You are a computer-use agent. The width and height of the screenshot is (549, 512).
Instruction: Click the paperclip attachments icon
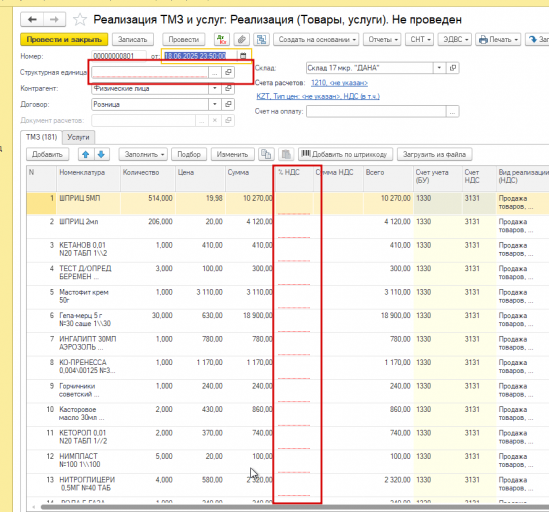[242, 40]
